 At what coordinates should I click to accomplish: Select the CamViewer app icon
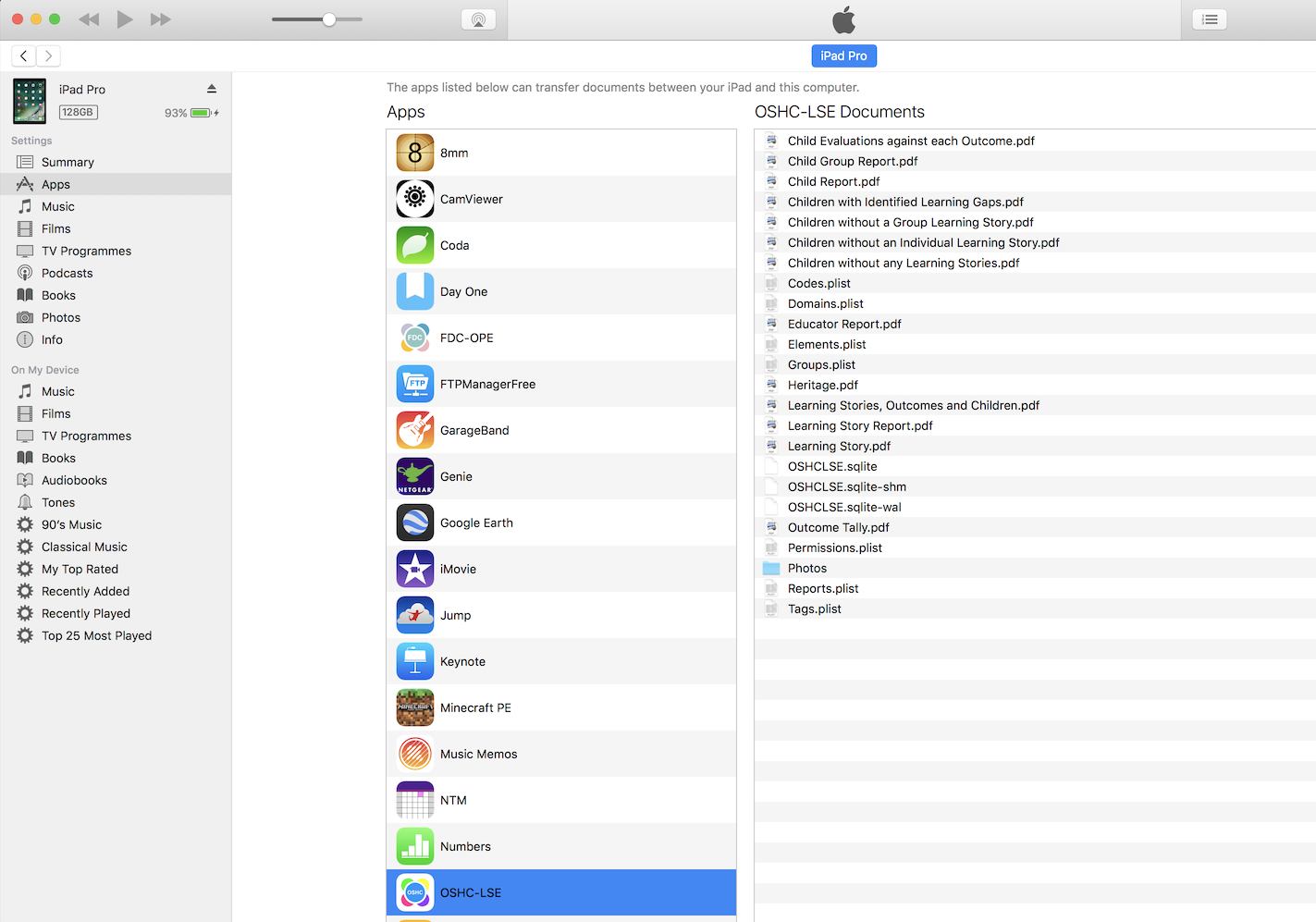pyautogui.click(x=415, y=199)
